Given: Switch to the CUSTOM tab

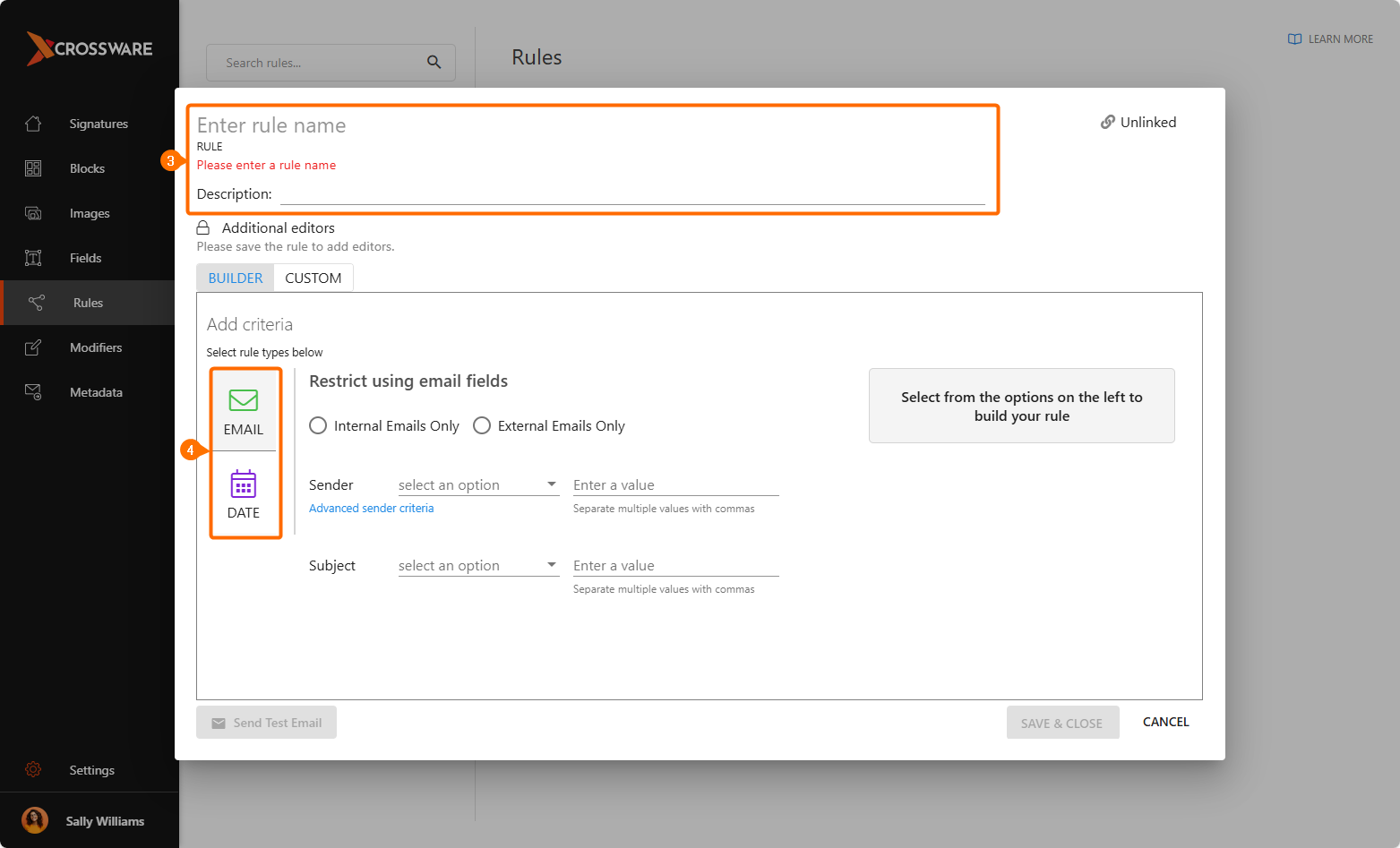Looking at the screenshot, I should 313,278.
